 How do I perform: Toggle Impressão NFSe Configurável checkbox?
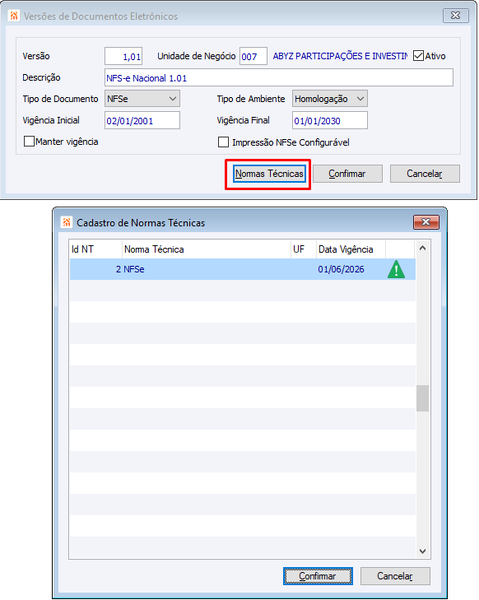coord(223,142)
